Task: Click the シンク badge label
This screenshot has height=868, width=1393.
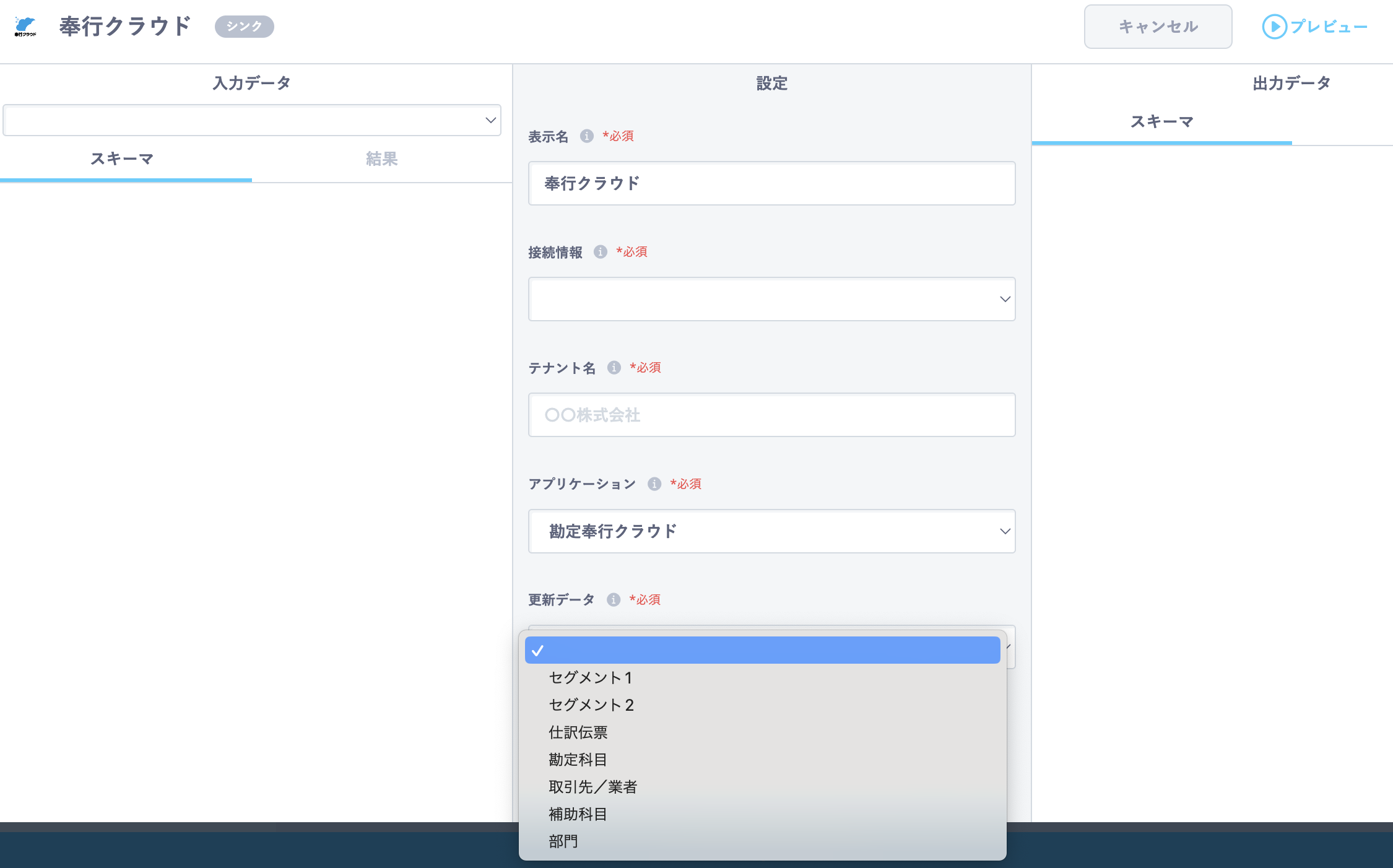Action: click(245, 27)
